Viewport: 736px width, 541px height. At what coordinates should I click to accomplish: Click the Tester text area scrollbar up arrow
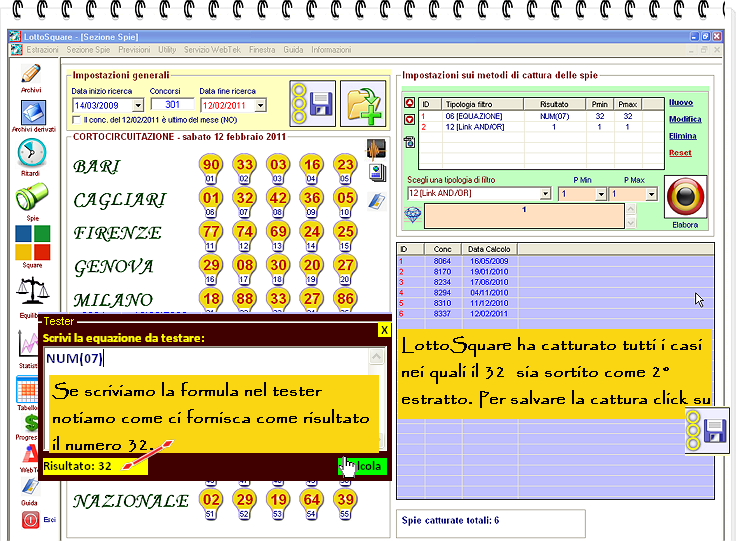[x=377, y=357]
